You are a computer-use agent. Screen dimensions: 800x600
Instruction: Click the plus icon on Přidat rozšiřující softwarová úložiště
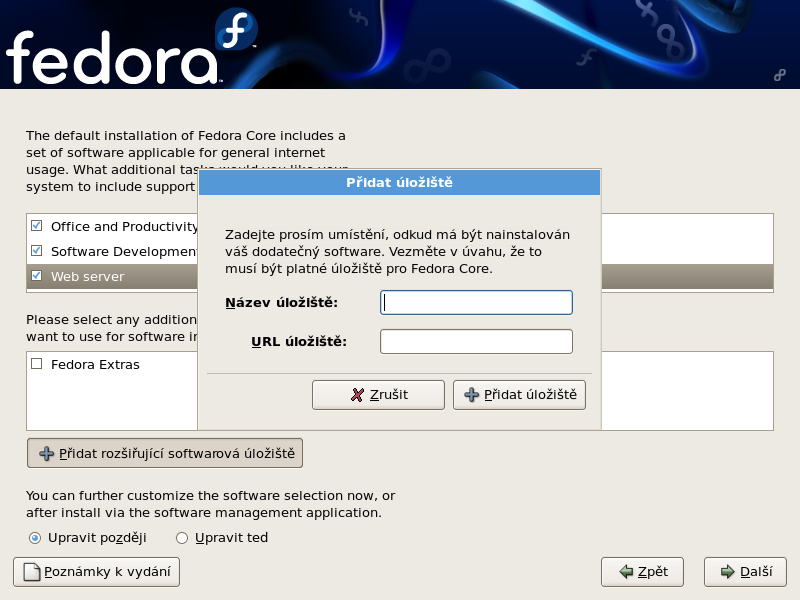click(46, 454)
